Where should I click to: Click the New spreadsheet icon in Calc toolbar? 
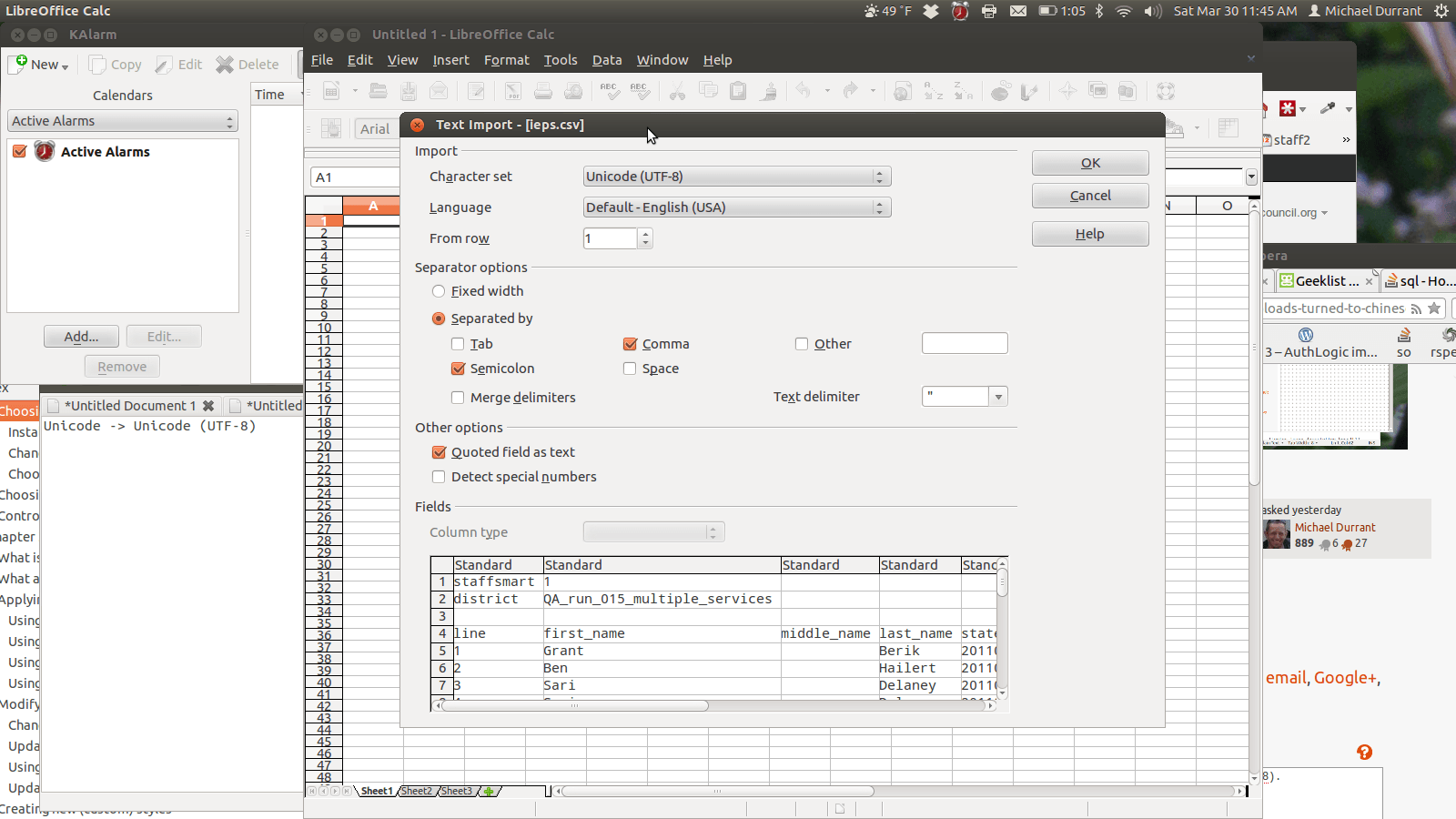[331, 91]
